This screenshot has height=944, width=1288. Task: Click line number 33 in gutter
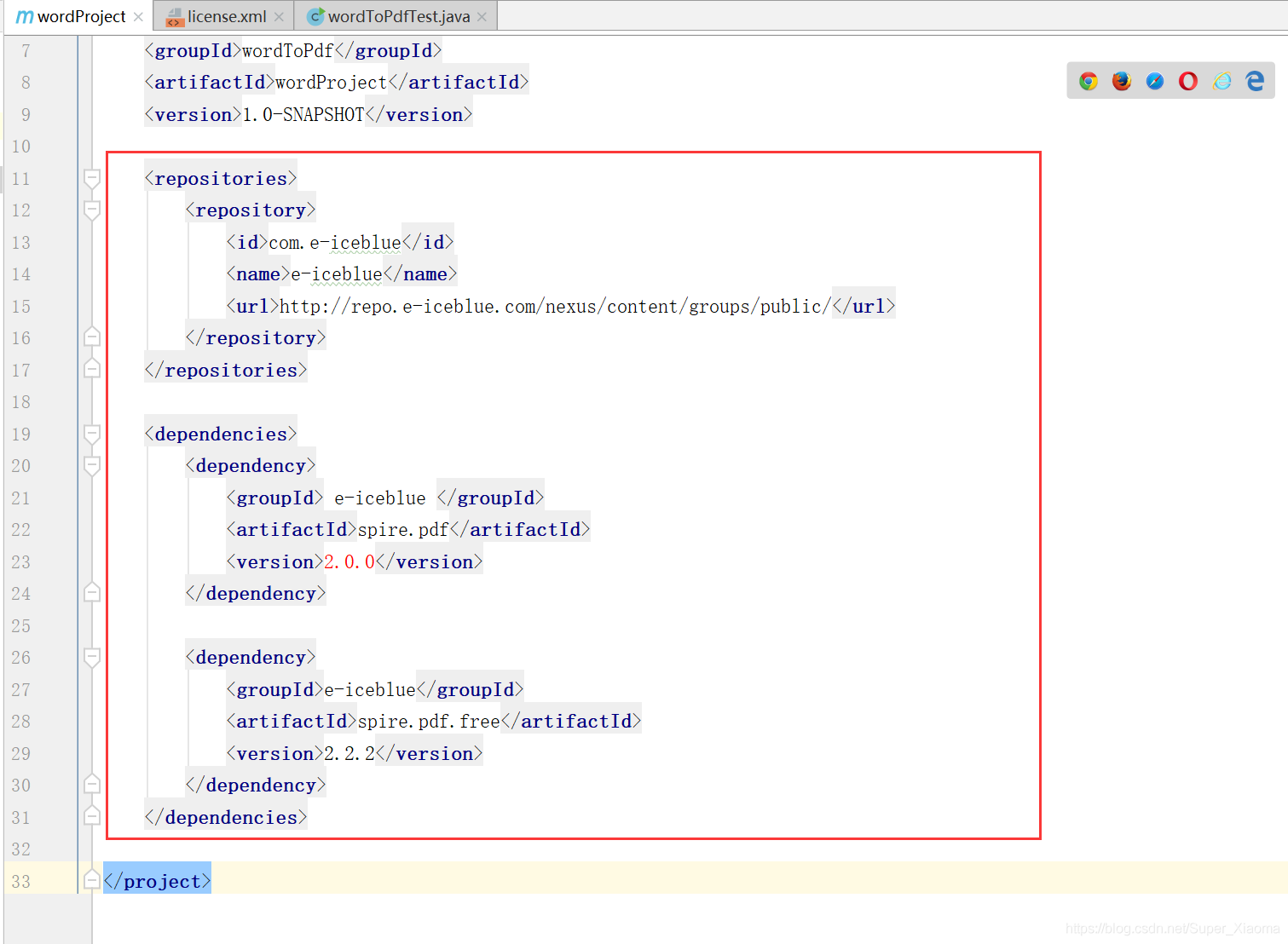21,882
